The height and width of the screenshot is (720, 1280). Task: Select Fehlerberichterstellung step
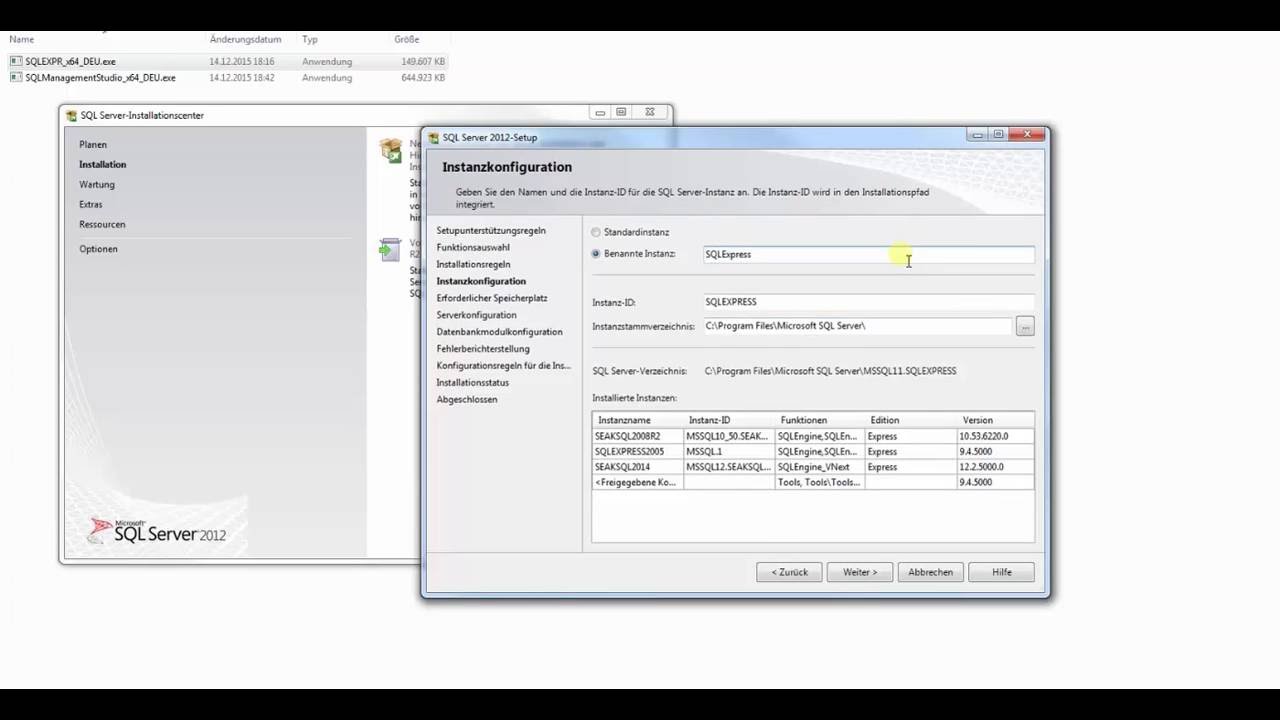click(483, 349)
